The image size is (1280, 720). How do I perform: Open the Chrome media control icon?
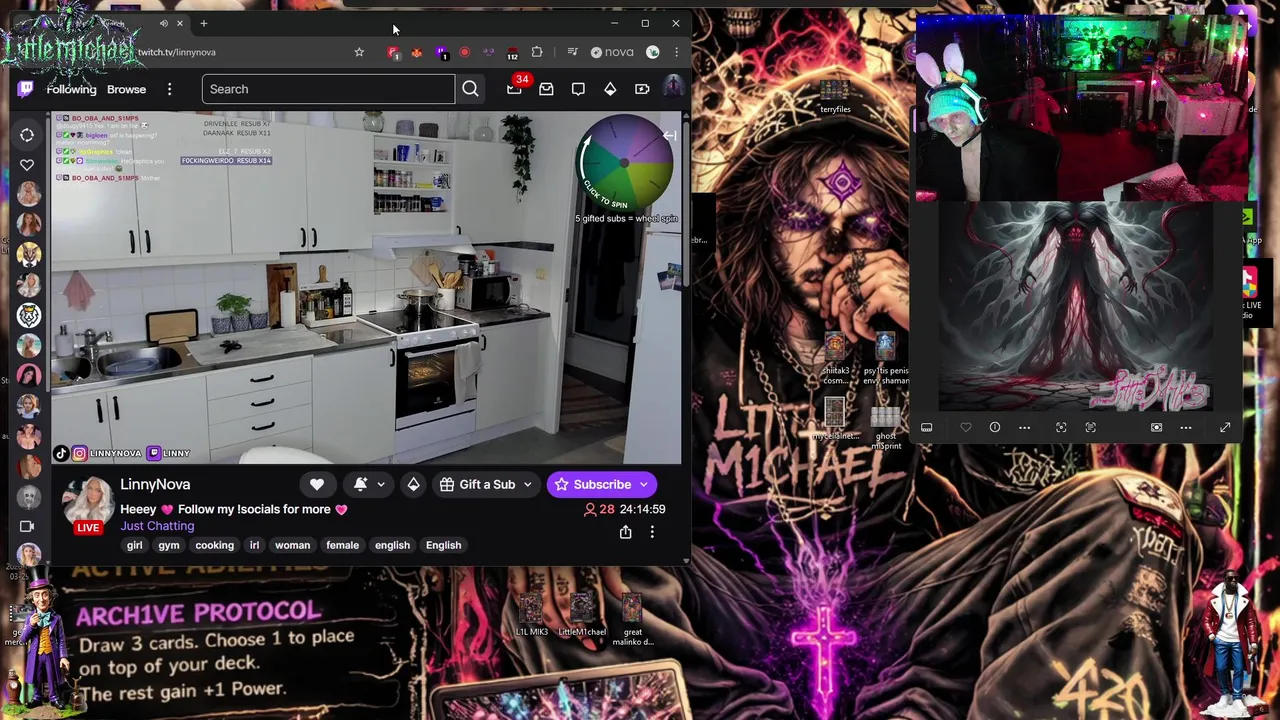(572, 52)
